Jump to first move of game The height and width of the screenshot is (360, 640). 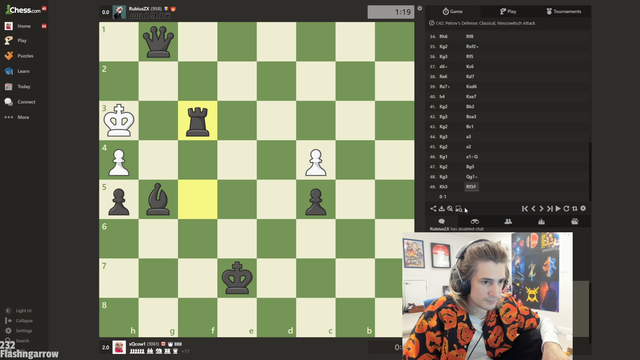(525, 209)
